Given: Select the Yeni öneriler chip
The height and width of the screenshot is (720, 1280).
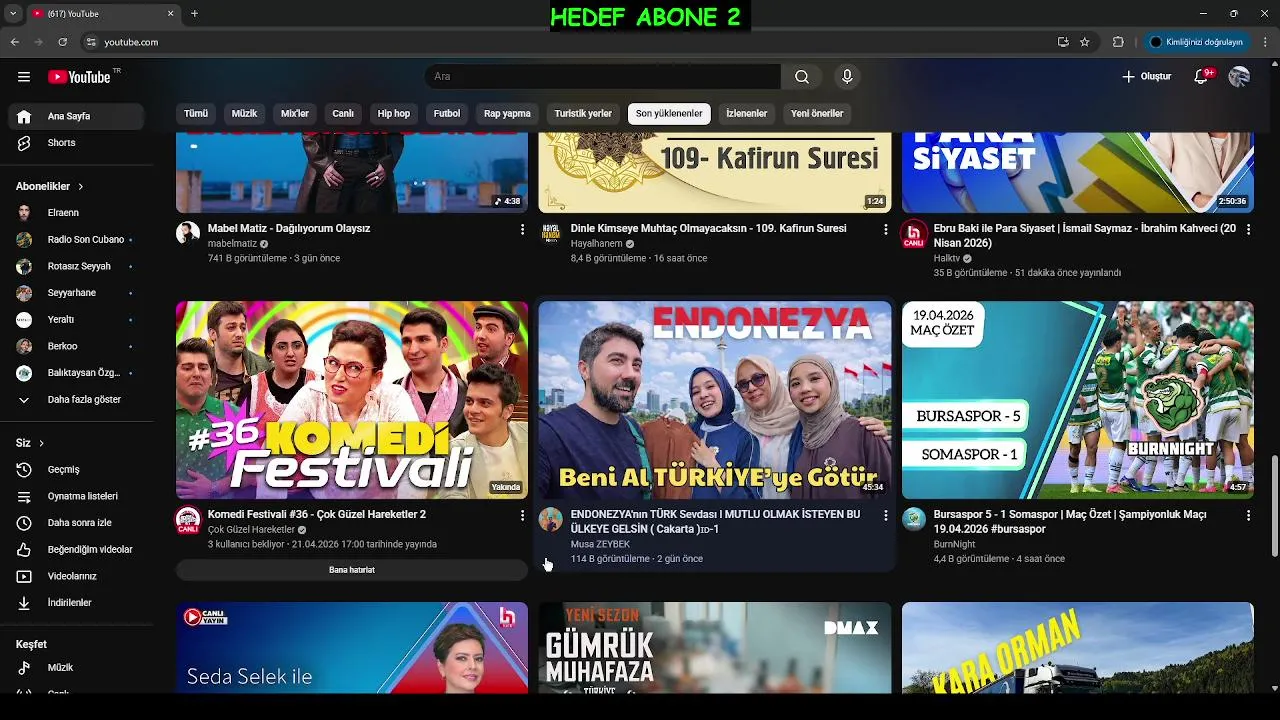Looking at the screenshot, I should [817, 114].
